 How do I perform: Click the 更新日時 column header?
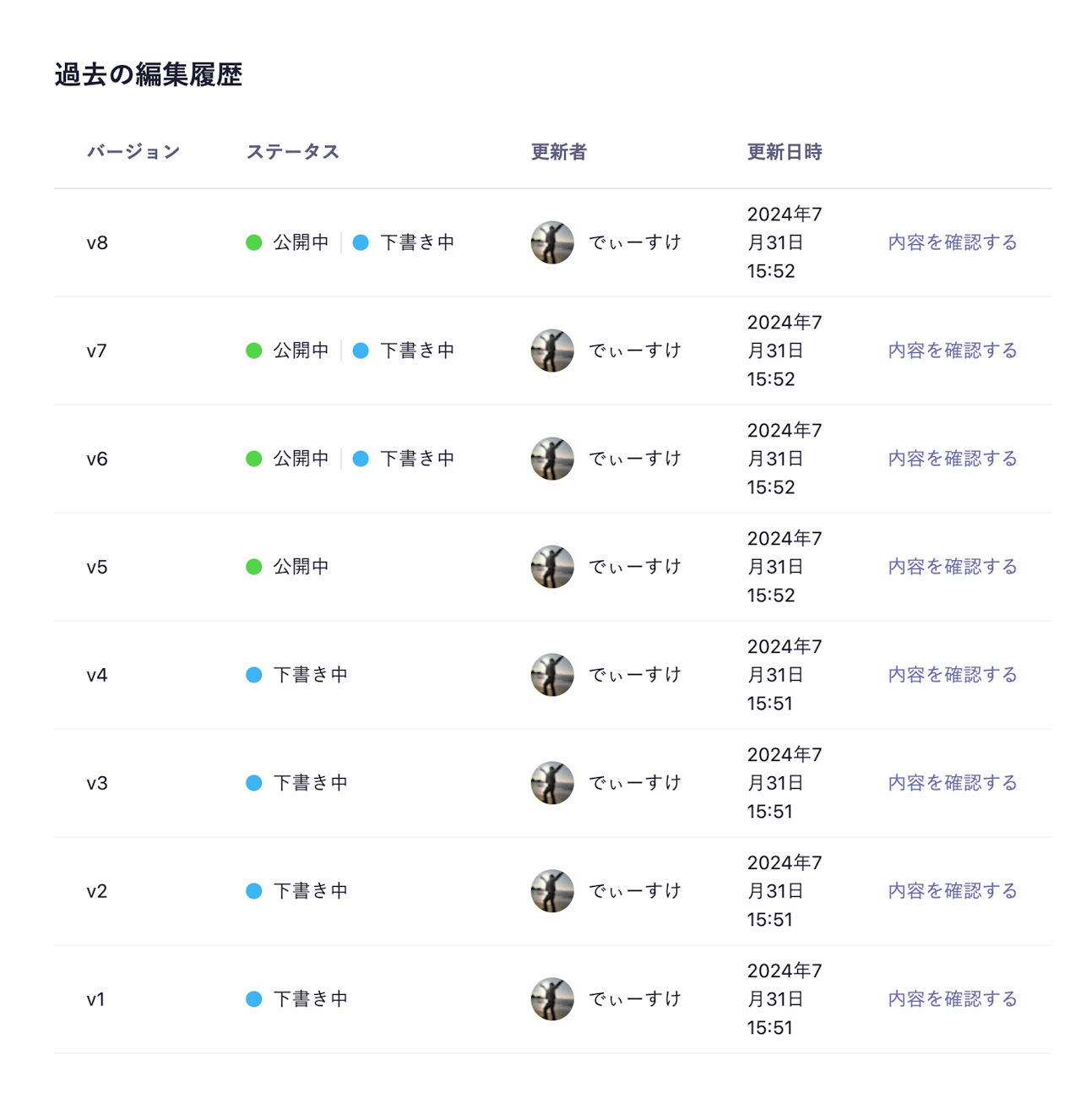[785, 152]
